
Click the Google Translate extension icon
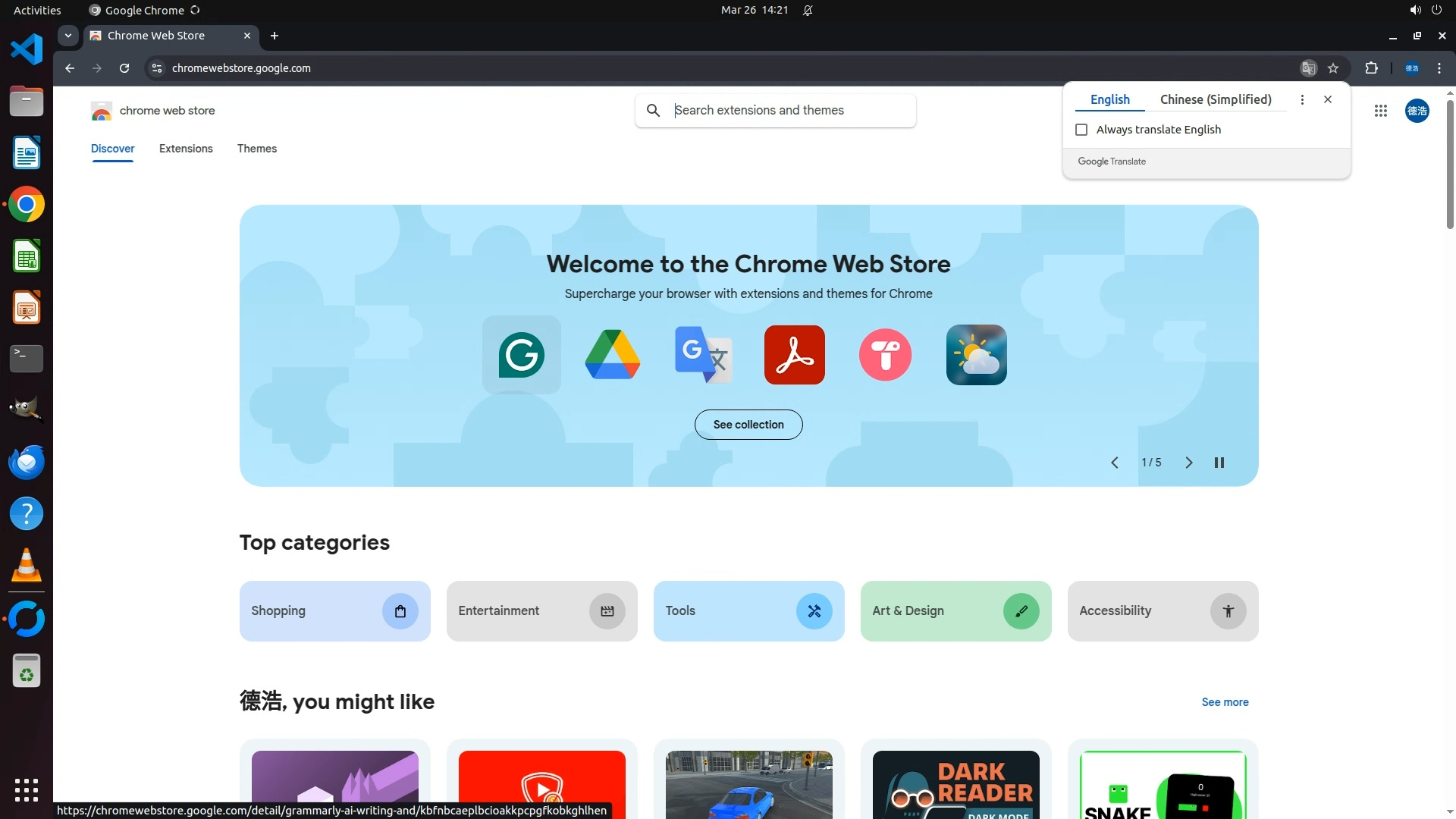[x=703, y=355]
